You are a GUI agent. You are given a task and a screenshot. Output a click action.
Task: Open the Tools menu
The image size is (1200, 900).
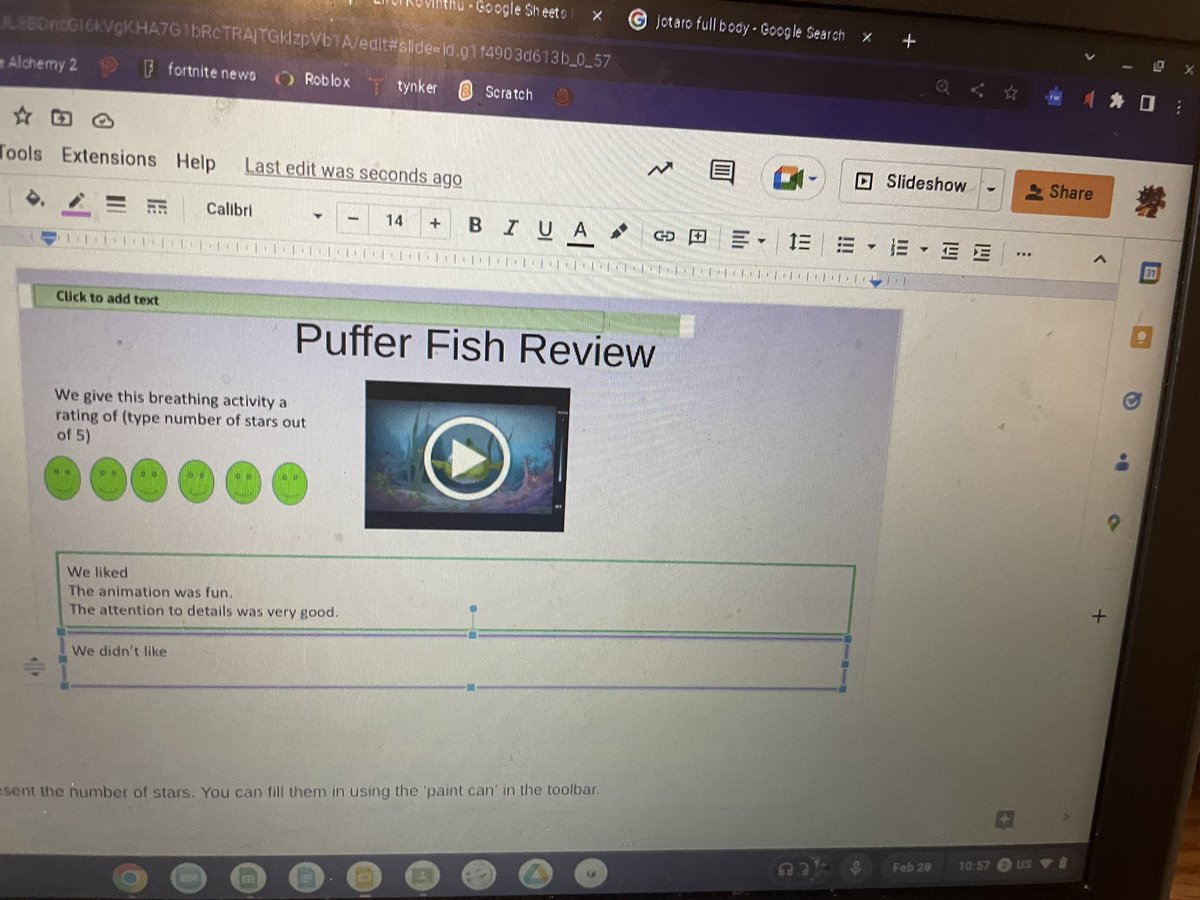point(20,153)
